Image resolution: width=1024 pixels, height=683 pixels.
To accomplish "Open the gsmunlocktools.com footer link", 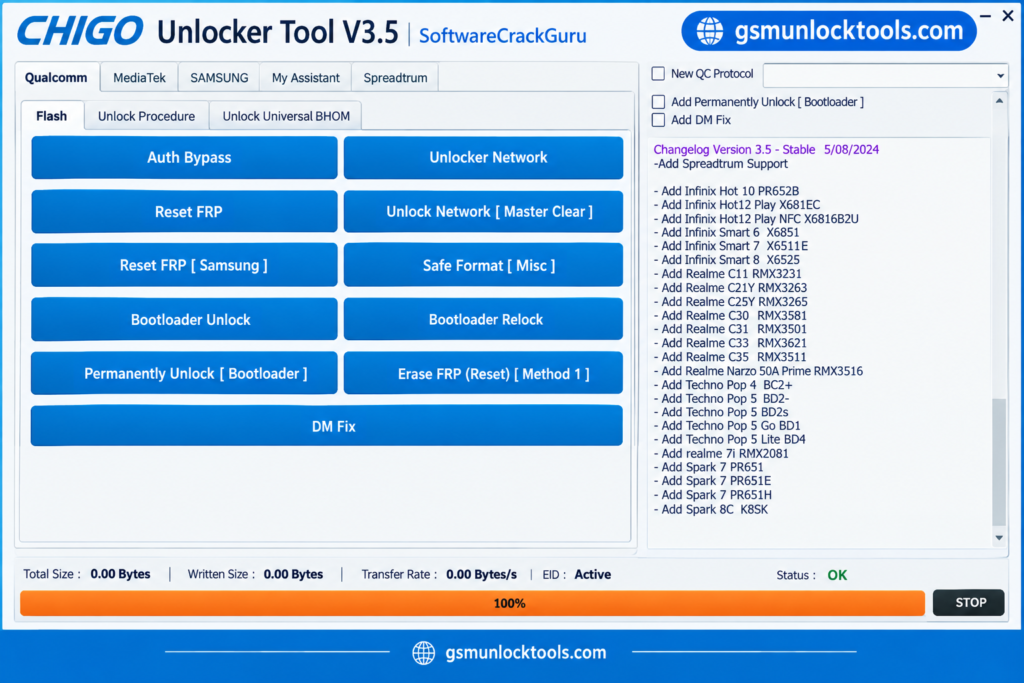I will click(526, 652).
